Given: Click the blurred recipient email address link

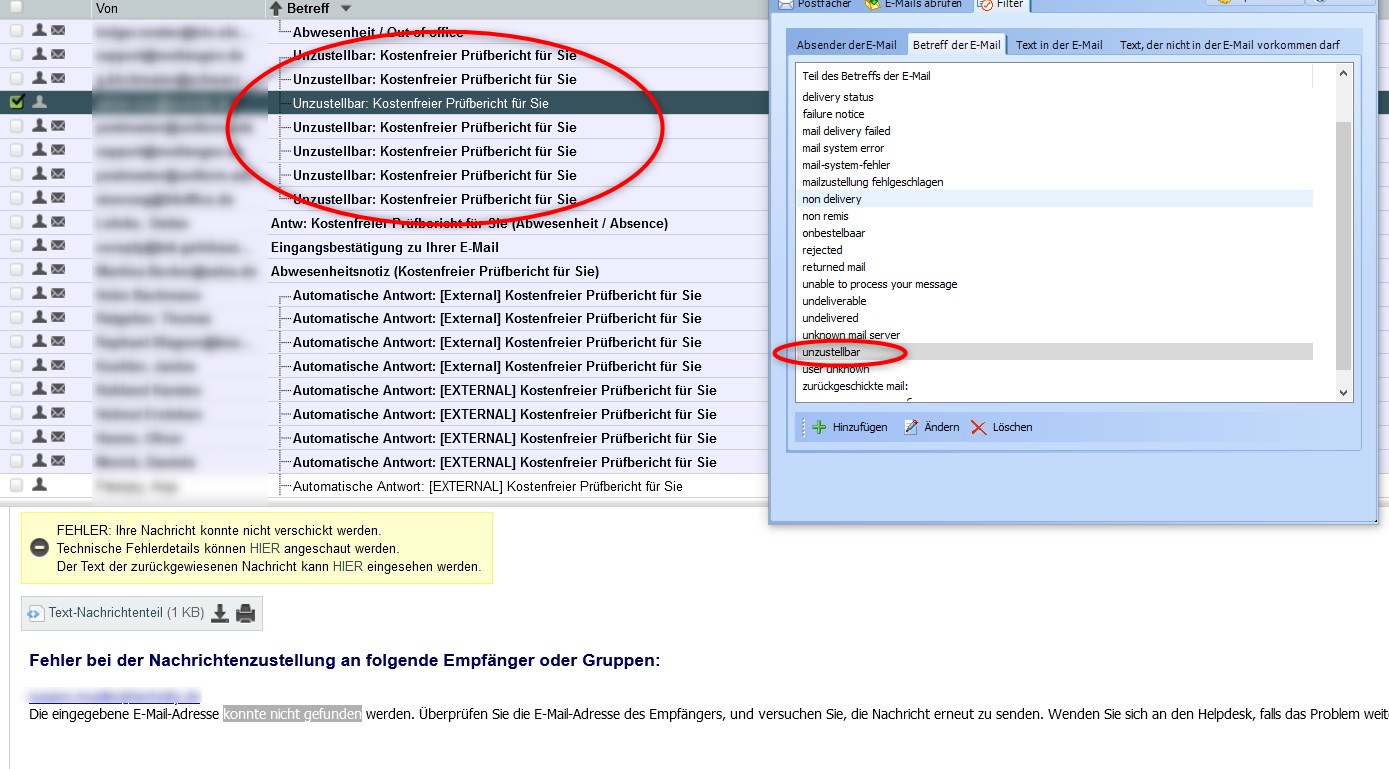Looking at the screenshot, I should coord(114,696).
